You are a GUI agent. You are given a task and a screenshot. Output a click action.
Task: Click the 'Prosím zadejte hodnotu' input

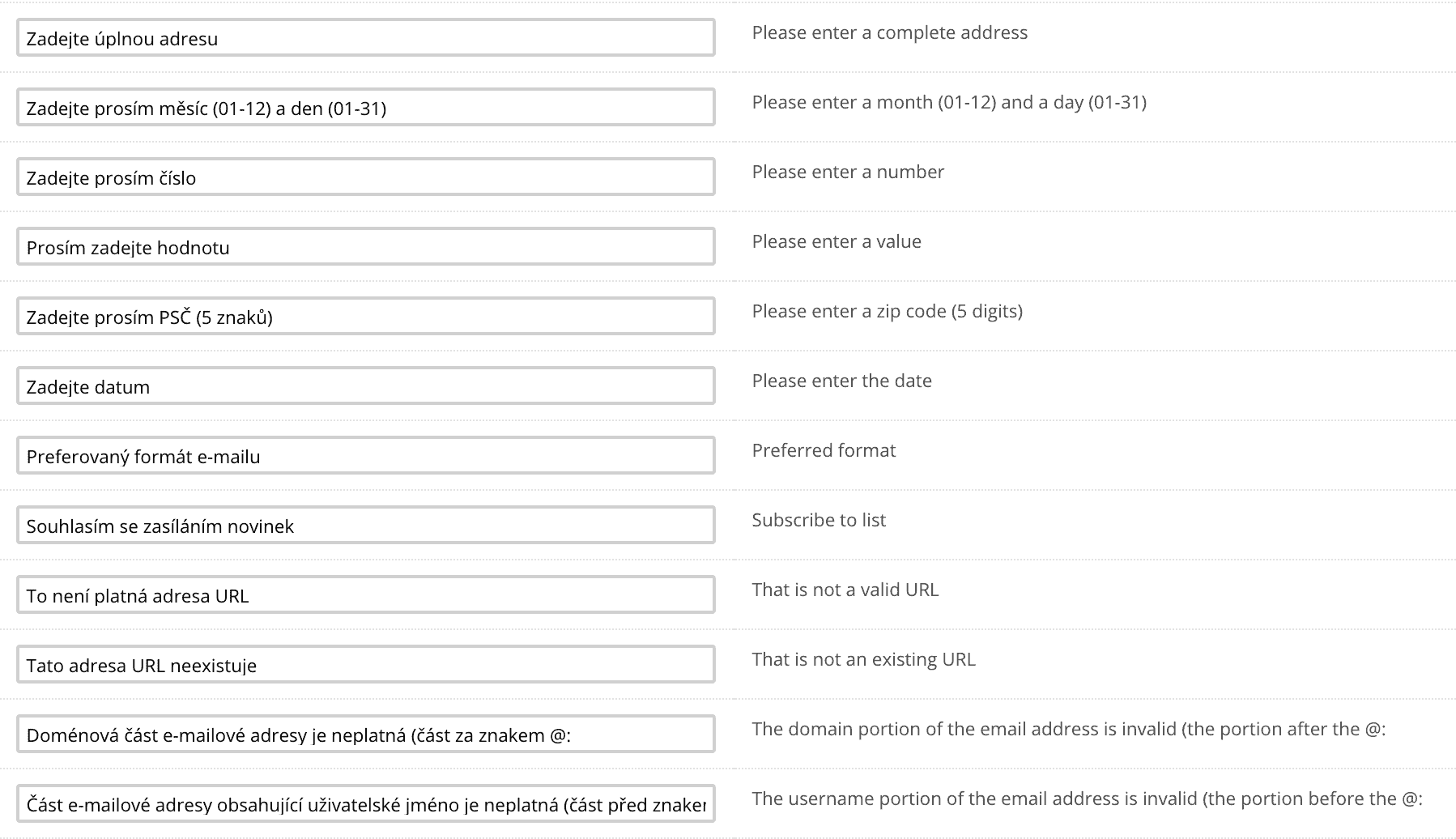click(x=365, y=247)
